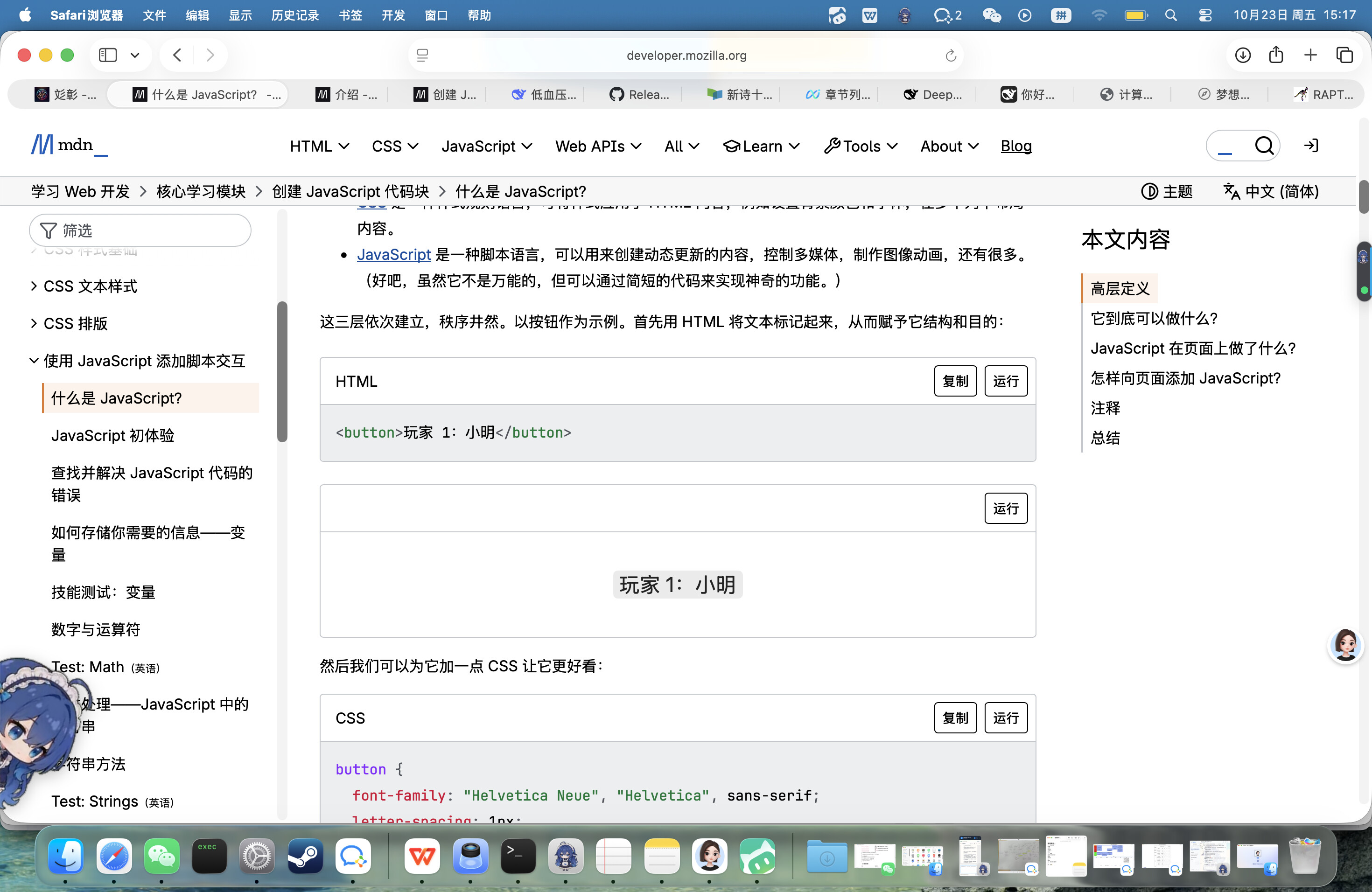Open the Learn dropdown menu
Image resolution: width=1372 pixels, height=892 pixels.
761,146
